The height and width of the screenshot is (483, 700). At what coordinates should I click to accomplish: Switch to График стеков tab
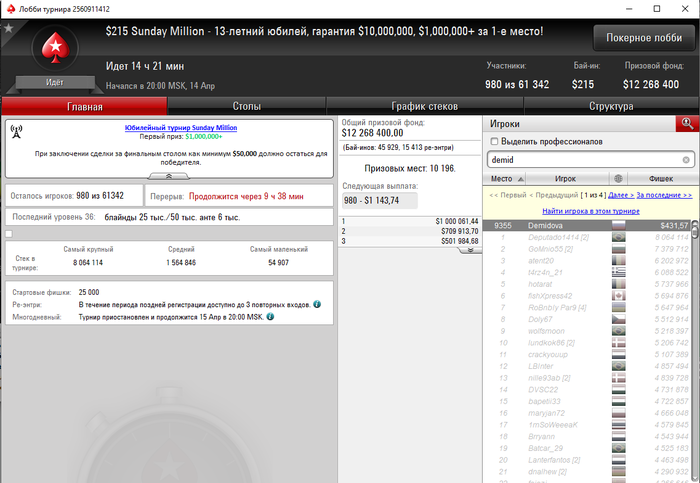[x=424, y=106]
